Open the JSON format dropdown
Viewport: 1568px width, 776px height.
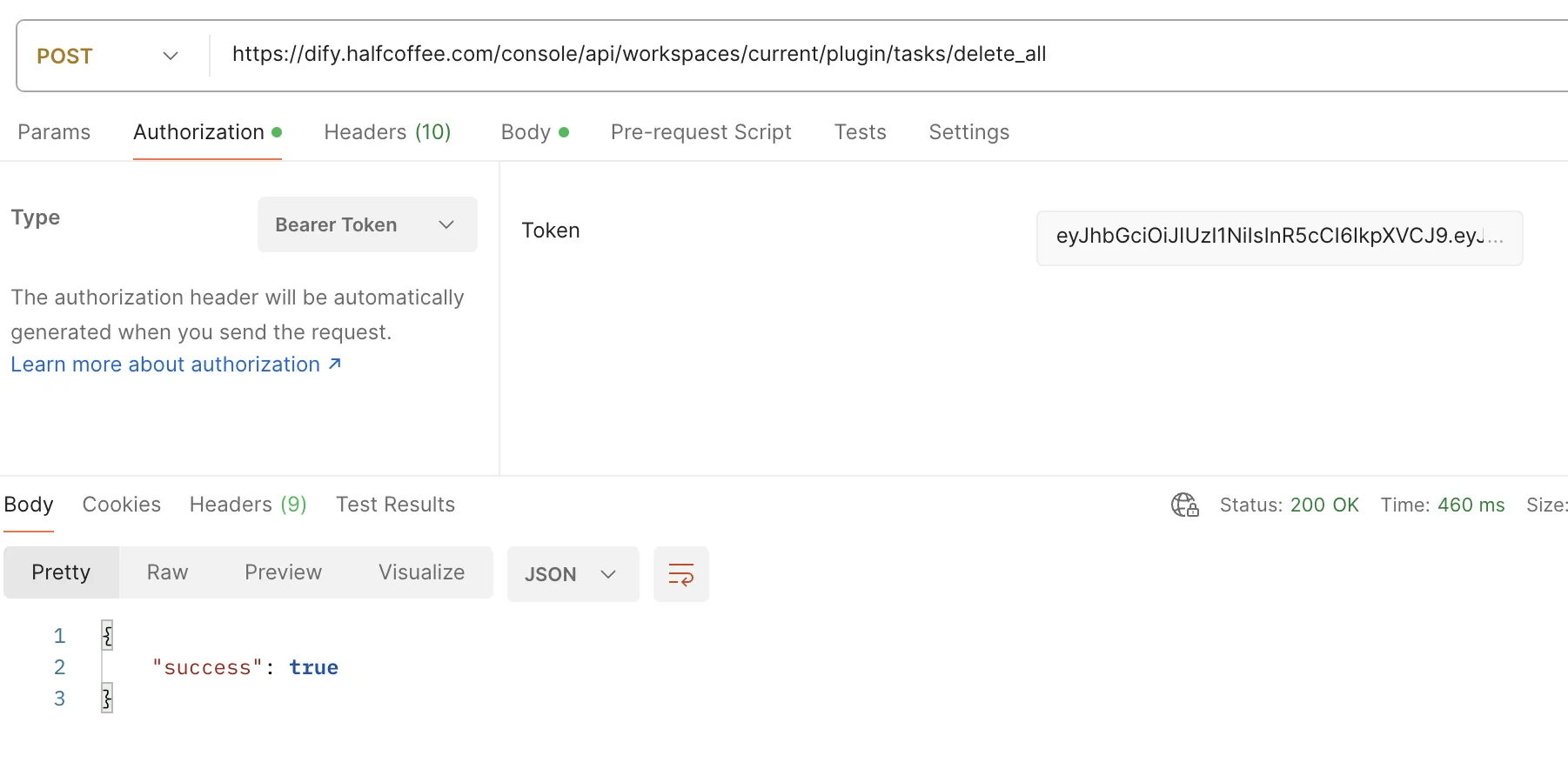pos(572,574)
